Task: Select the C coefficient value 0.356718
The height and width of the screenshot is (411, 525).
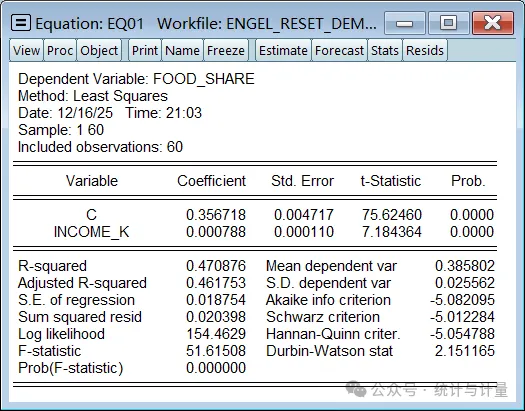Action: [216, 215]
